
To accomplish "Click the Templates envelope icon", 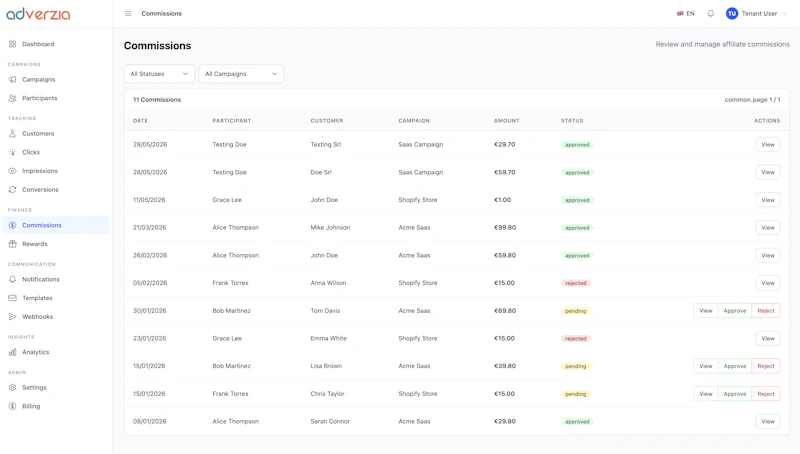I will [x=12, y=298].
